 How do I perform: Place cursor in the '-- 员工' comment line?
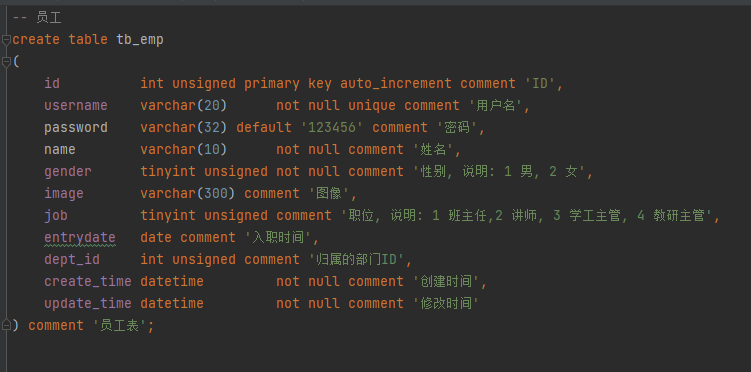[x=37, y=18]
